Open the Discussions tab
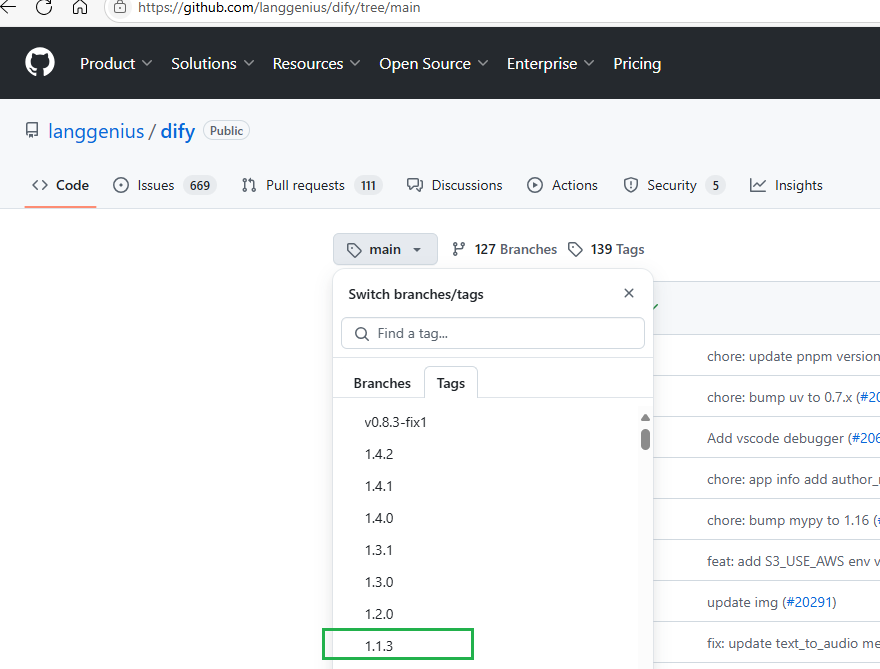 [455, 185]
